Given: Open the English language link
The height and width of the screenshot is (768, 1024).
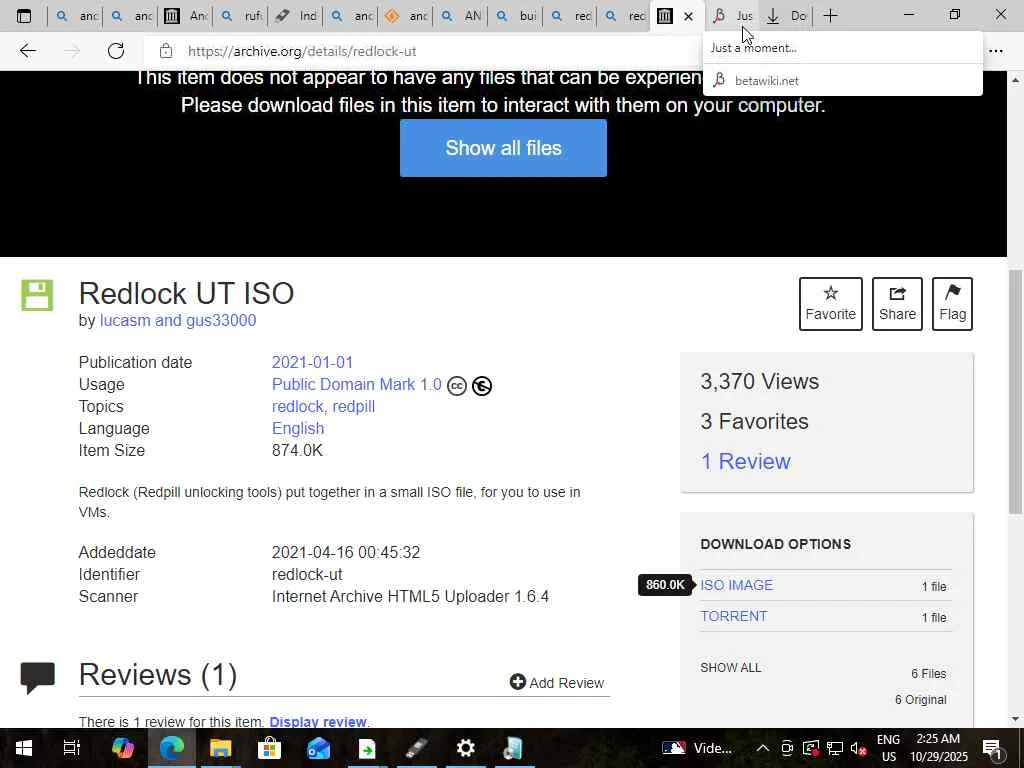Looking at the screenshot, I should [298, 428].
